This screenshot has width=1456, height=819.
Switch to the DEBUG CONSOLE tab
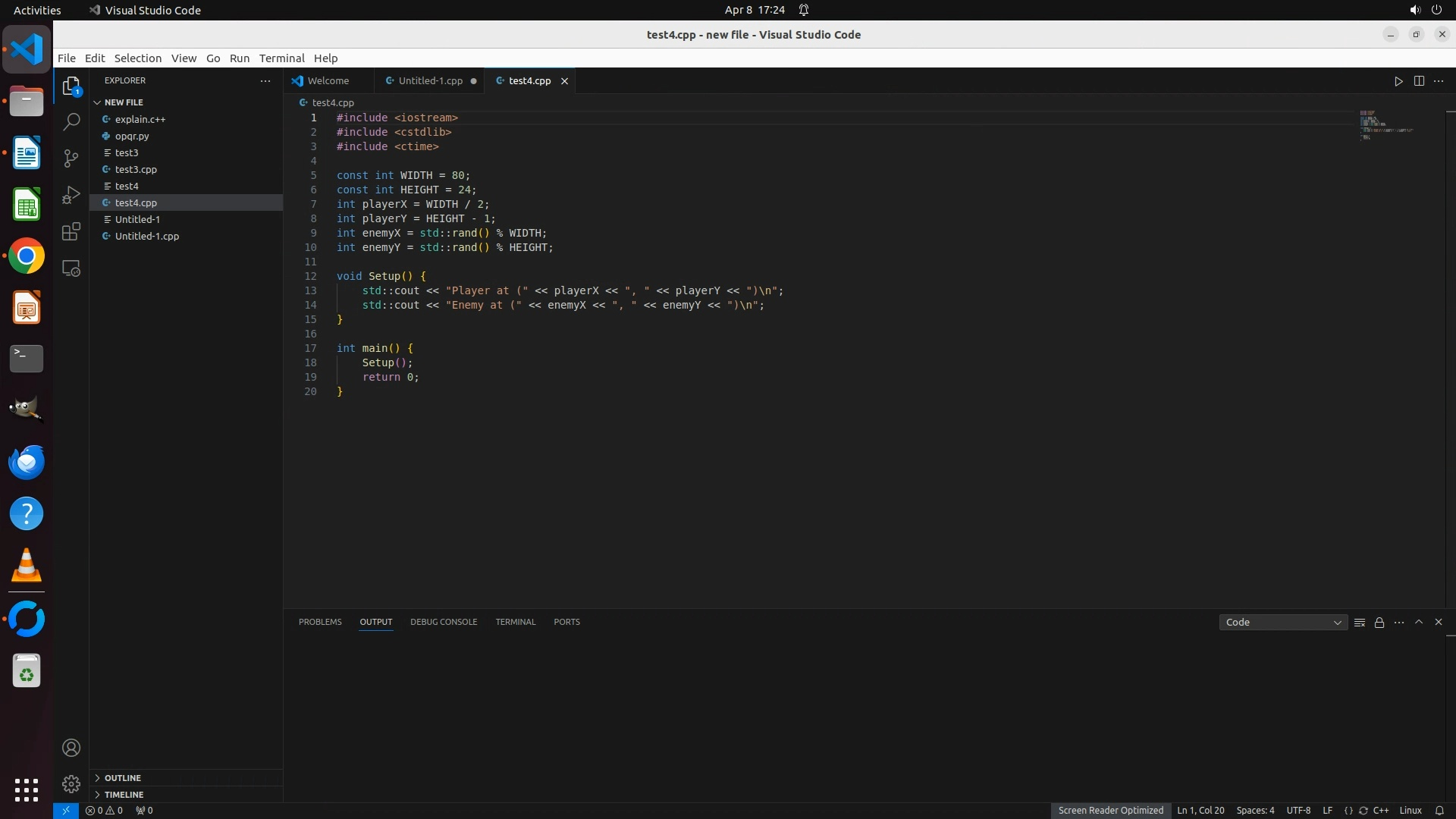point(444,622)
